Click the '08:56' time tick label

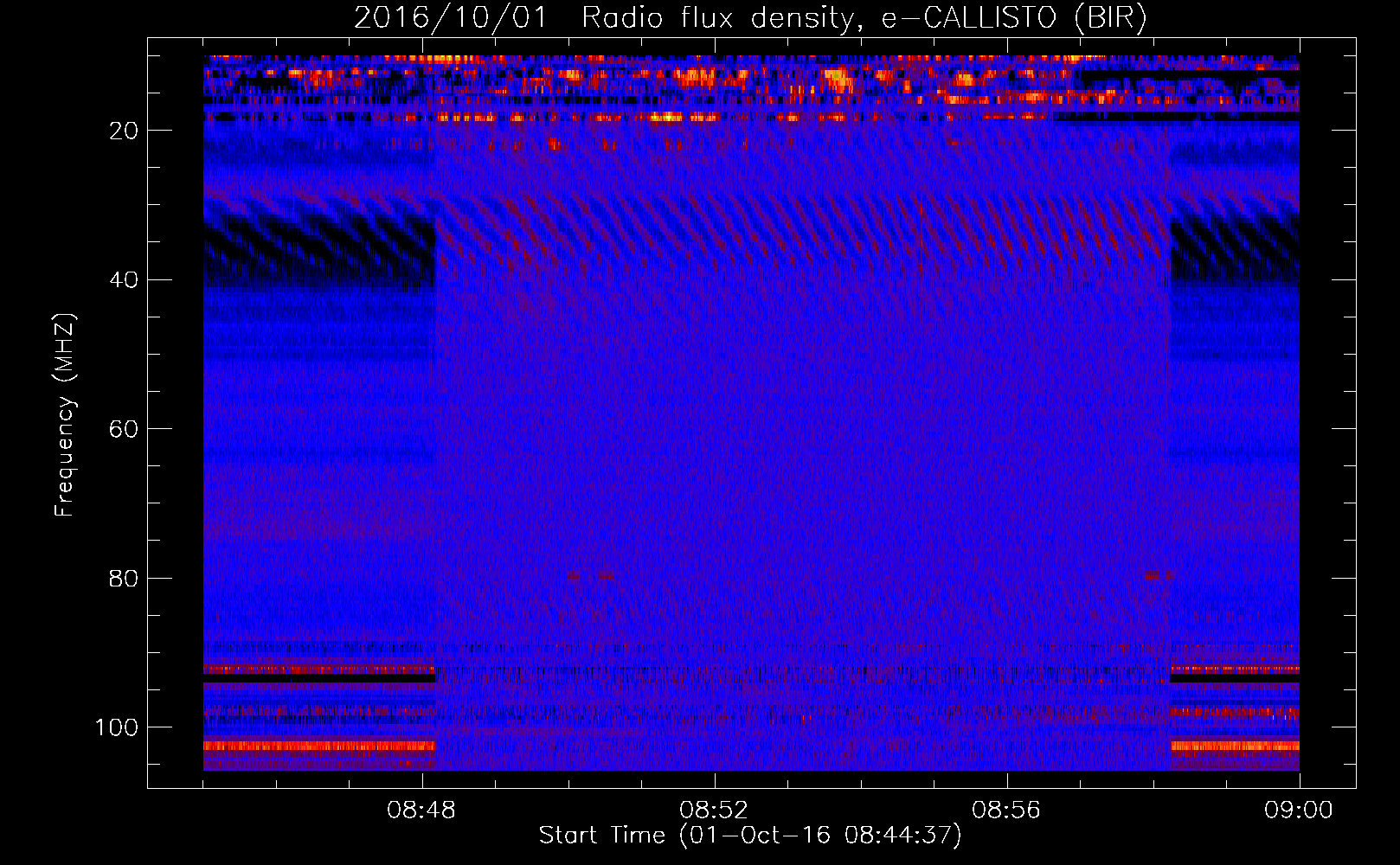click(x=1006, y=811)
